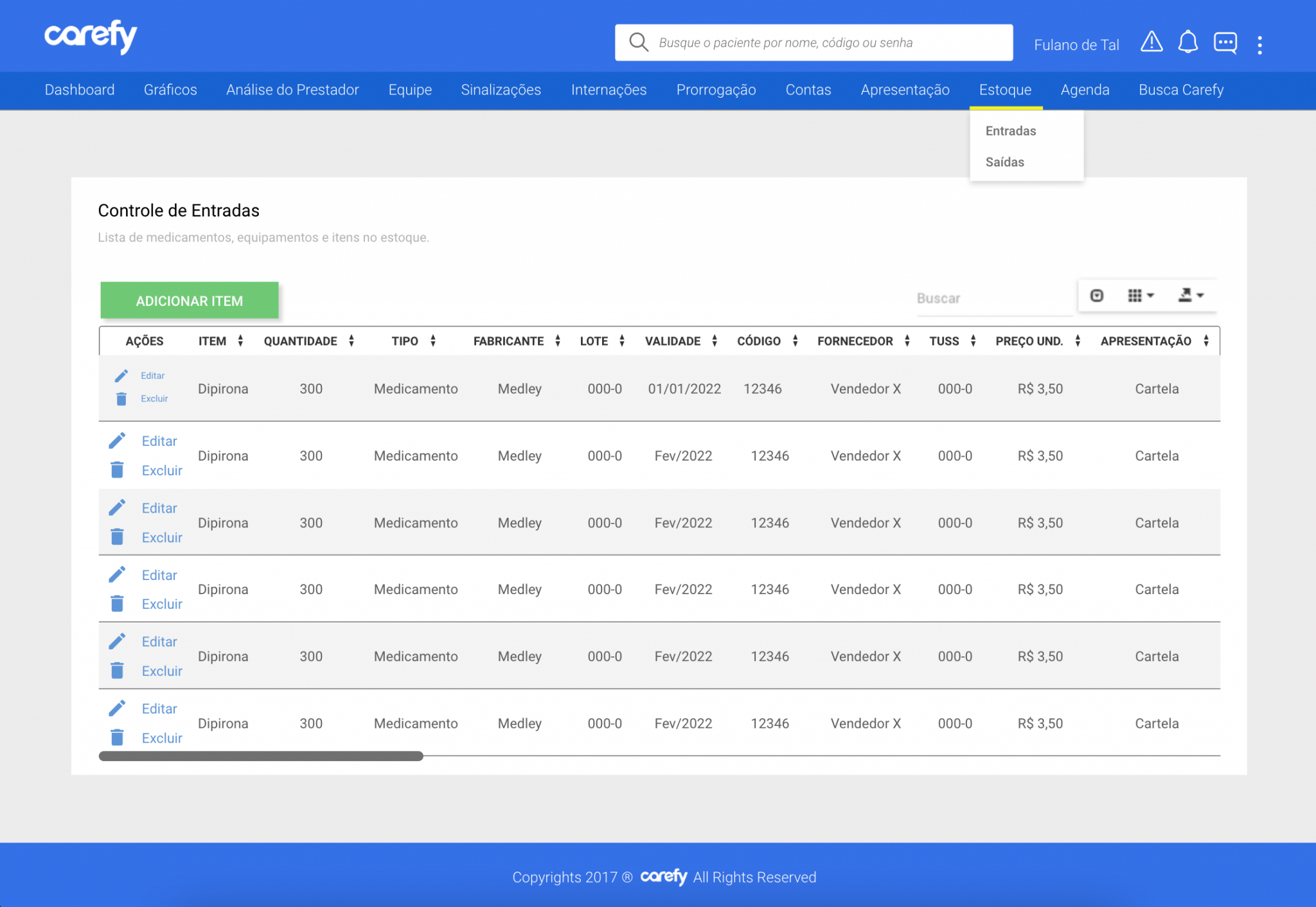Delete the second row using trash icon
The image size is (1316, 907).
click(118, 470)
